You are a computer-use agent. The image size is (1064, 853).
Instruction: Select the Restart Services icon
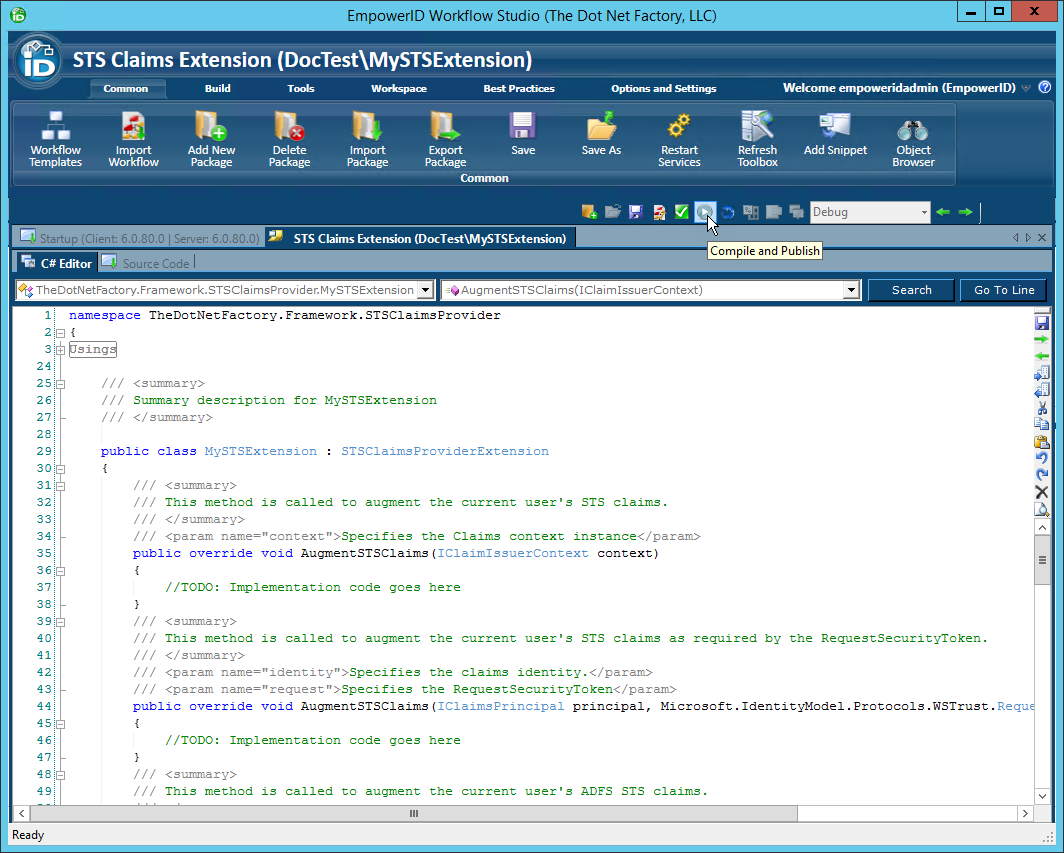point(679,138)
